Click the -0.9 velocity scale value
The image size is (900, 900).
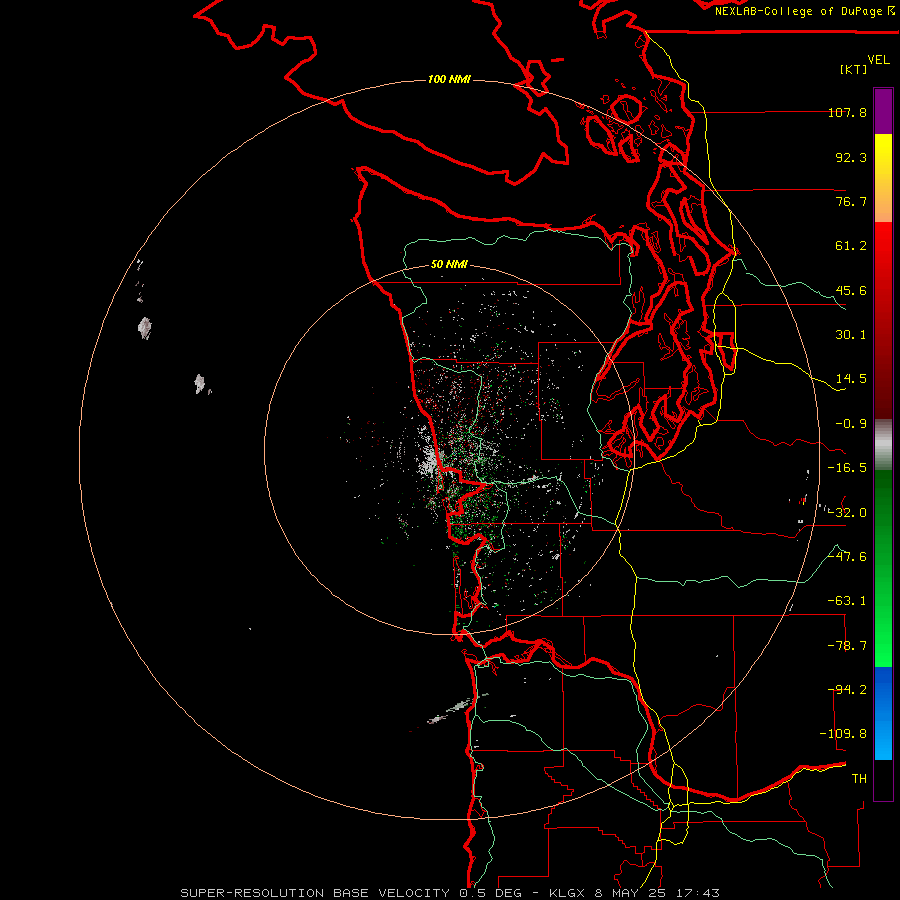(x=851, y=424)
